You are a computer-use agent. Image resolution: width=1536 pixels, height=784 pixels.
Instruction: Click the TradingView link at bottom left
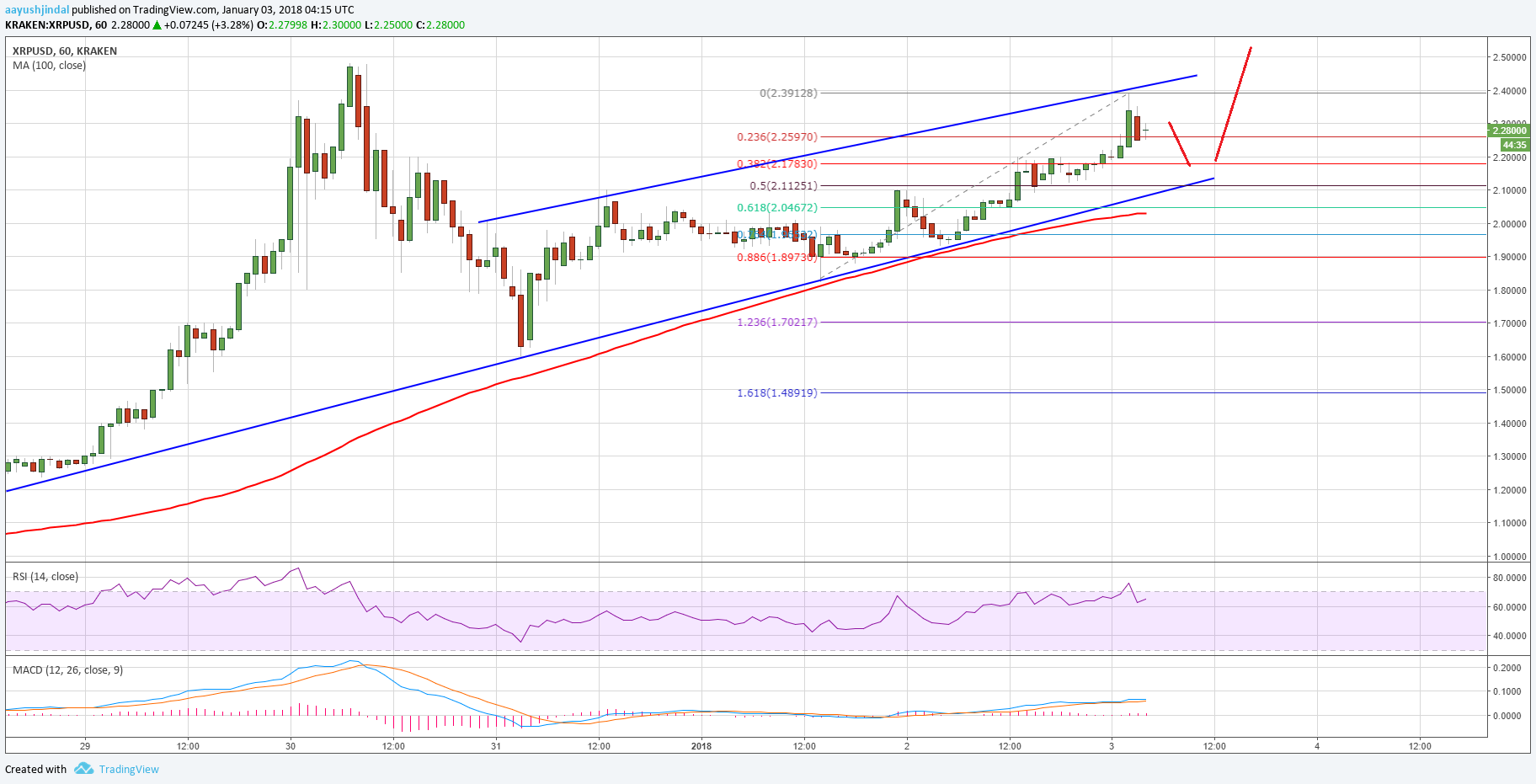[x=128, y=769]
